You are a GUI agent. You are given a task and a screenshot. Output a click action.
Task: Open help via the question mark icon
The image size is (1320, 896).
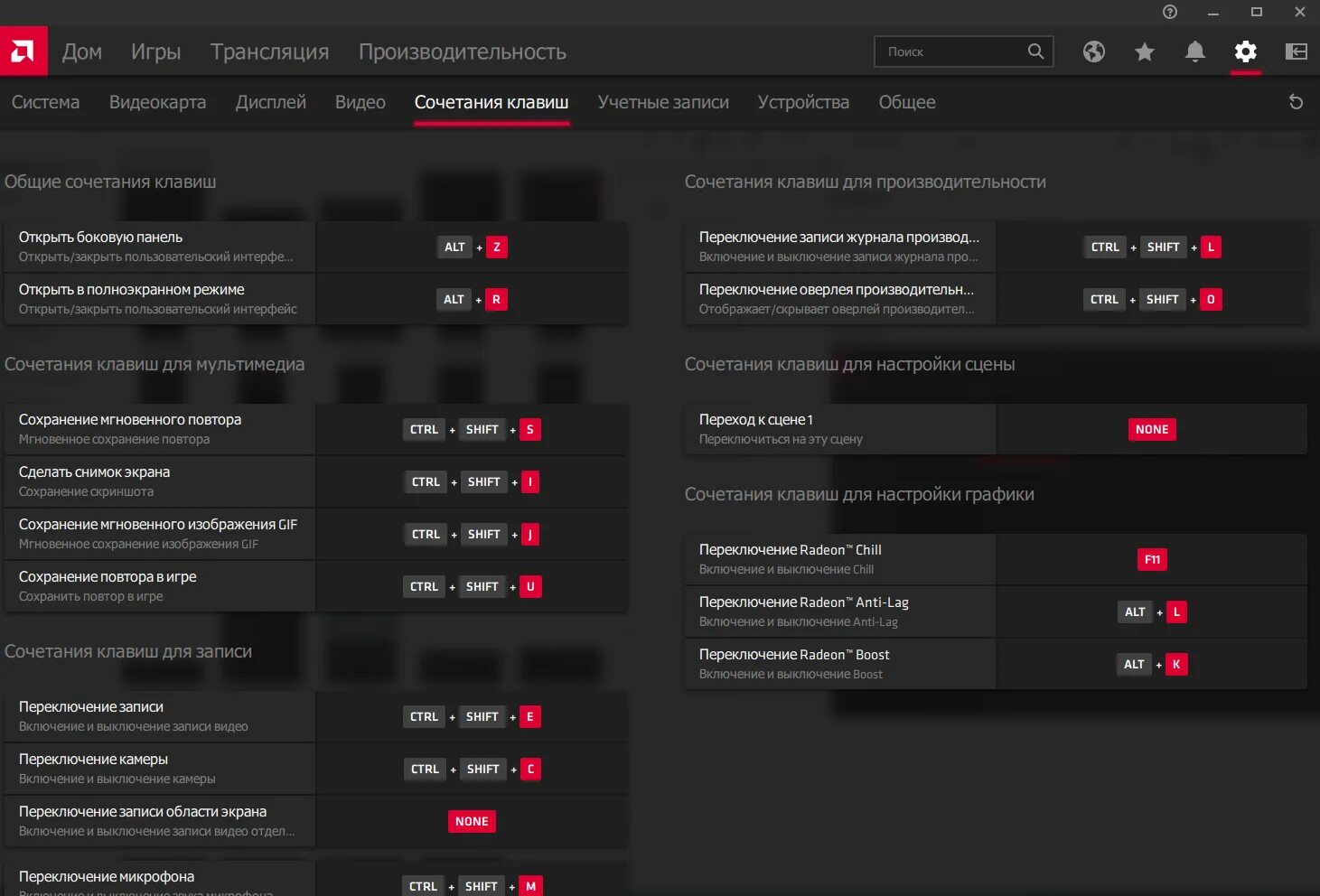pyautogui.click(x=1170, y=12)
